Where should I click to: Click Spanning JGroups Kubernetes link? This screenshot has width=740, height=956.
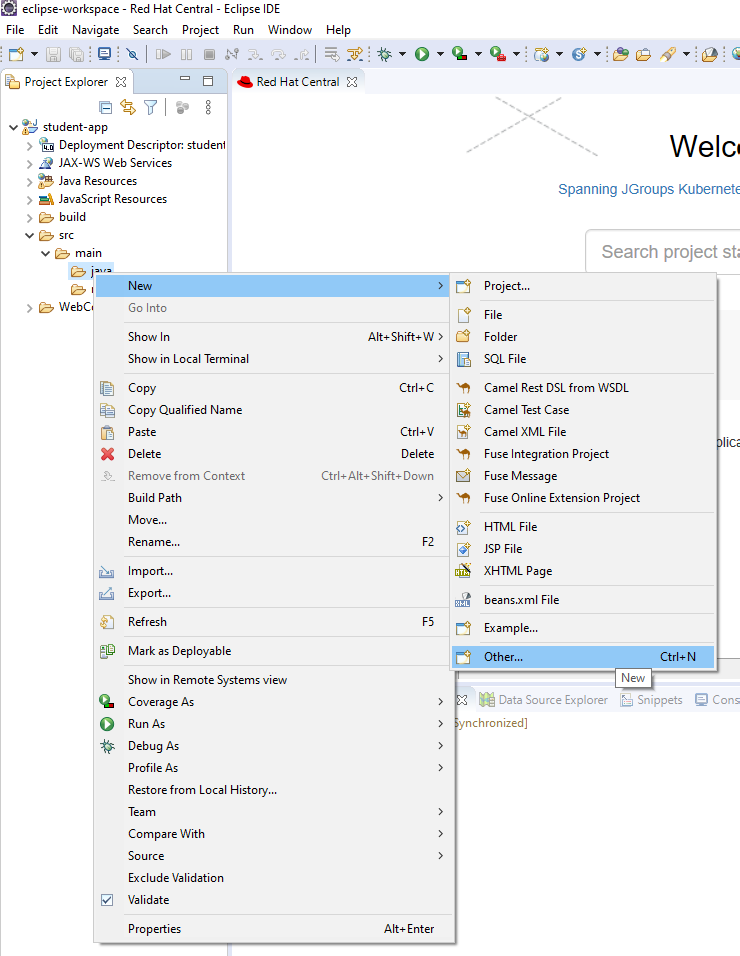click(x=649, y=189)
